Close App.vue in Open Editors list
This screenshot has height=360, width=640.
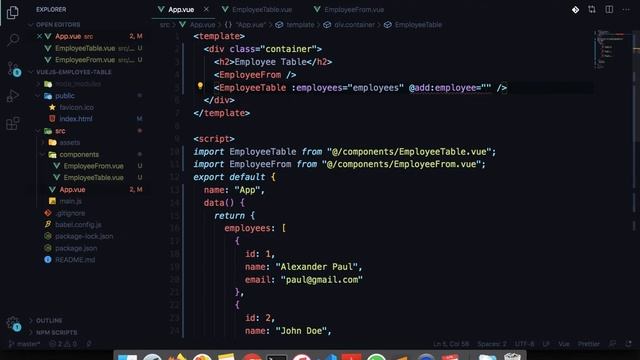point(39,36)
